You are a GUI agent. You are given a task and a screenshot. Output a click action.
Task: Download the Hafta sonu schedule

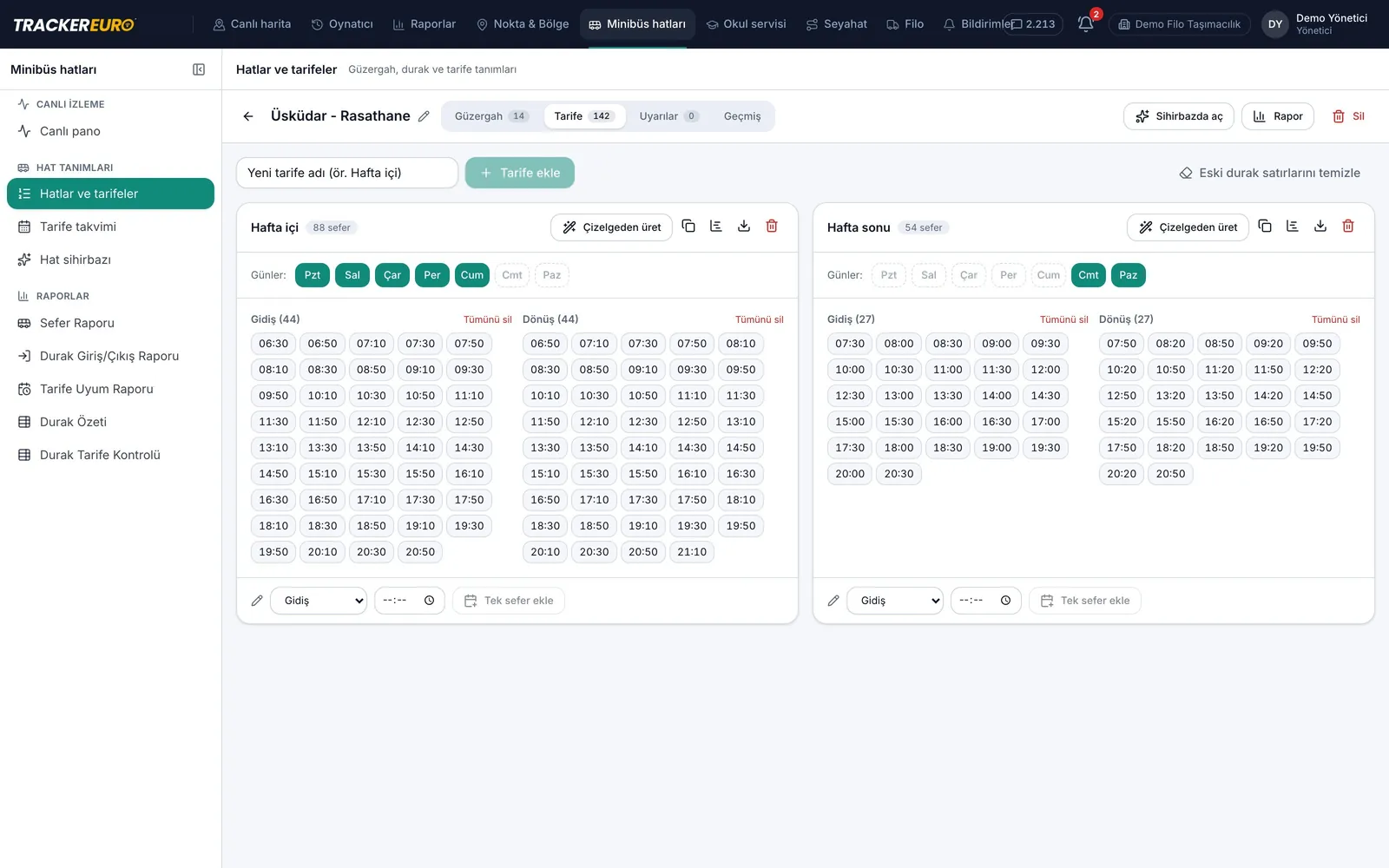[x=1320, y=227]
